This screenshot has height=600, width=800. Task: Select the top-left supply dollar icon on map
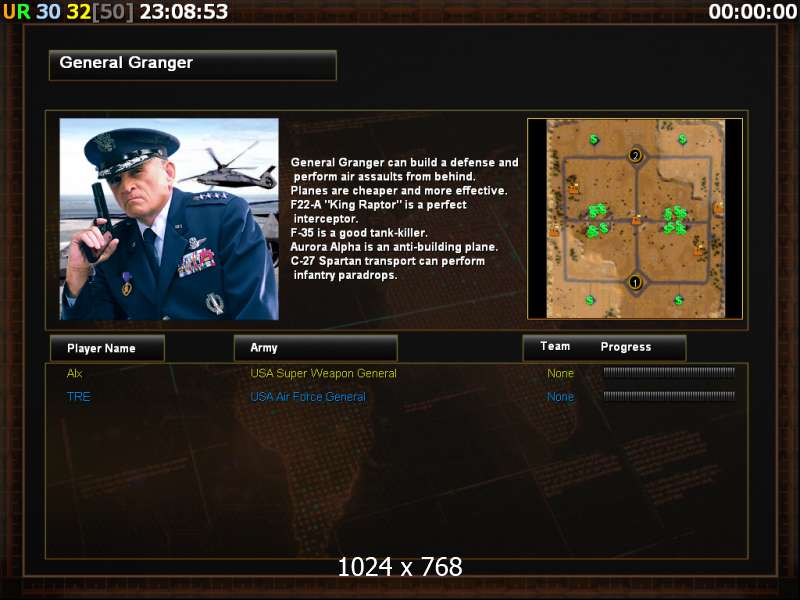[594, 139]
